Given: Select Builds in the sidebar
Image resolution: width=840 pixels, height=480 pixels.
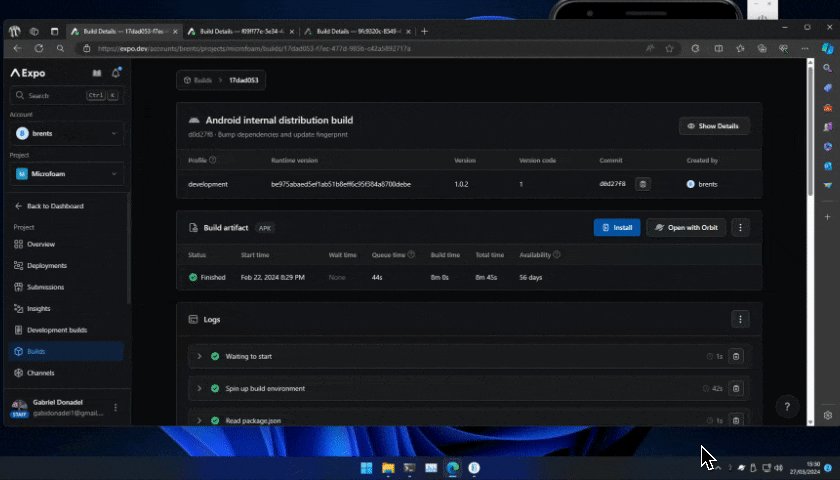Looking at the screenshot, I should [66, 351].
